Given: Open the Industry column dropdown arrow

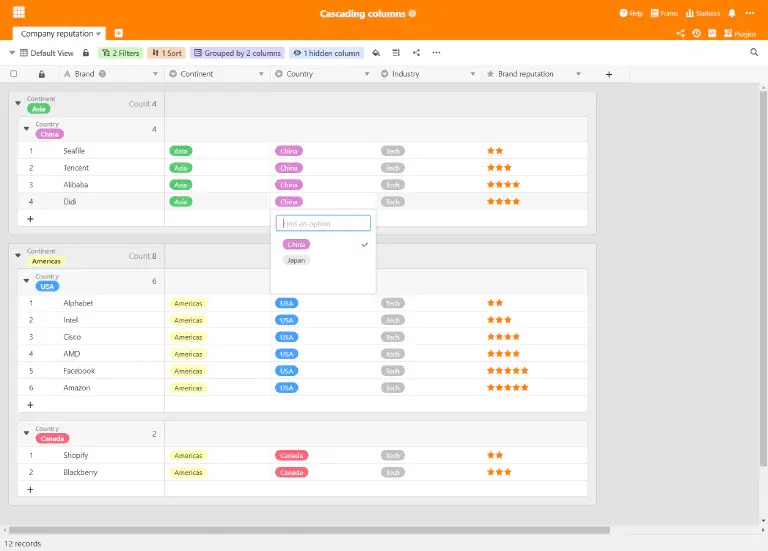Looking at the screenshot, I should point(473,74).
